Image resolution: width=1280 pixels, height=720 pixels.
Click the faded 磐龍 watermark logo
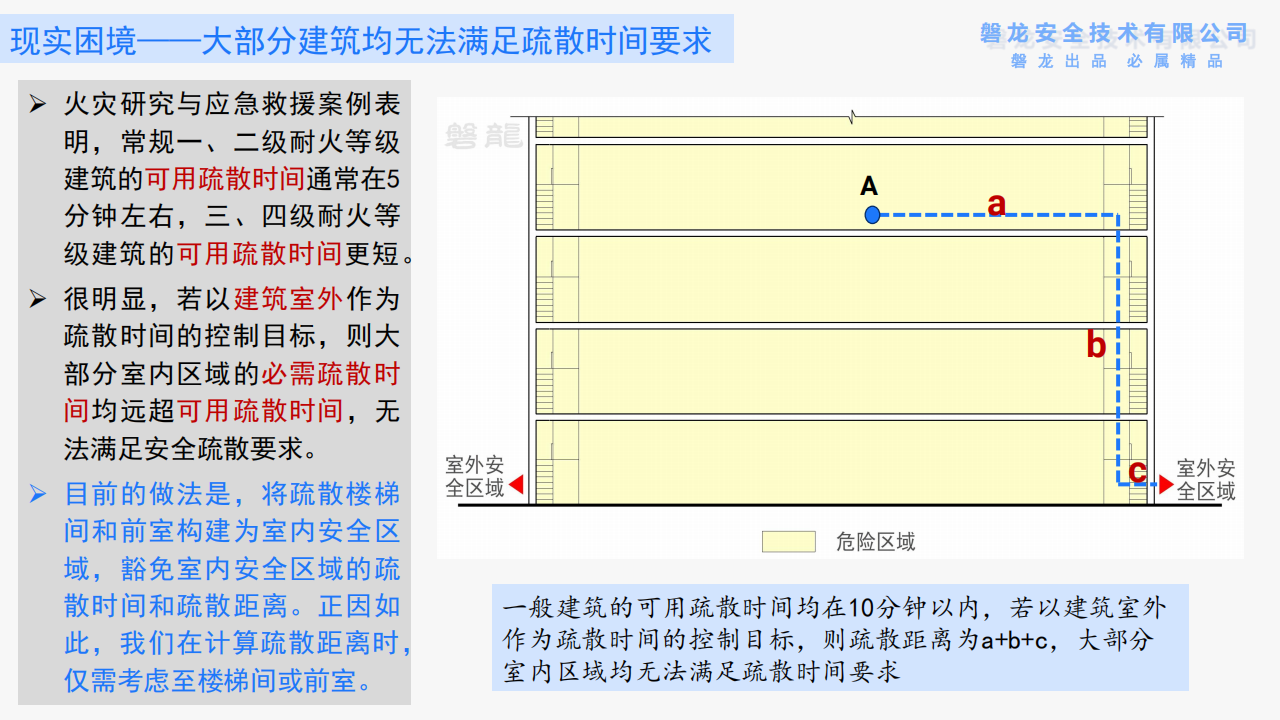point(484,137)
